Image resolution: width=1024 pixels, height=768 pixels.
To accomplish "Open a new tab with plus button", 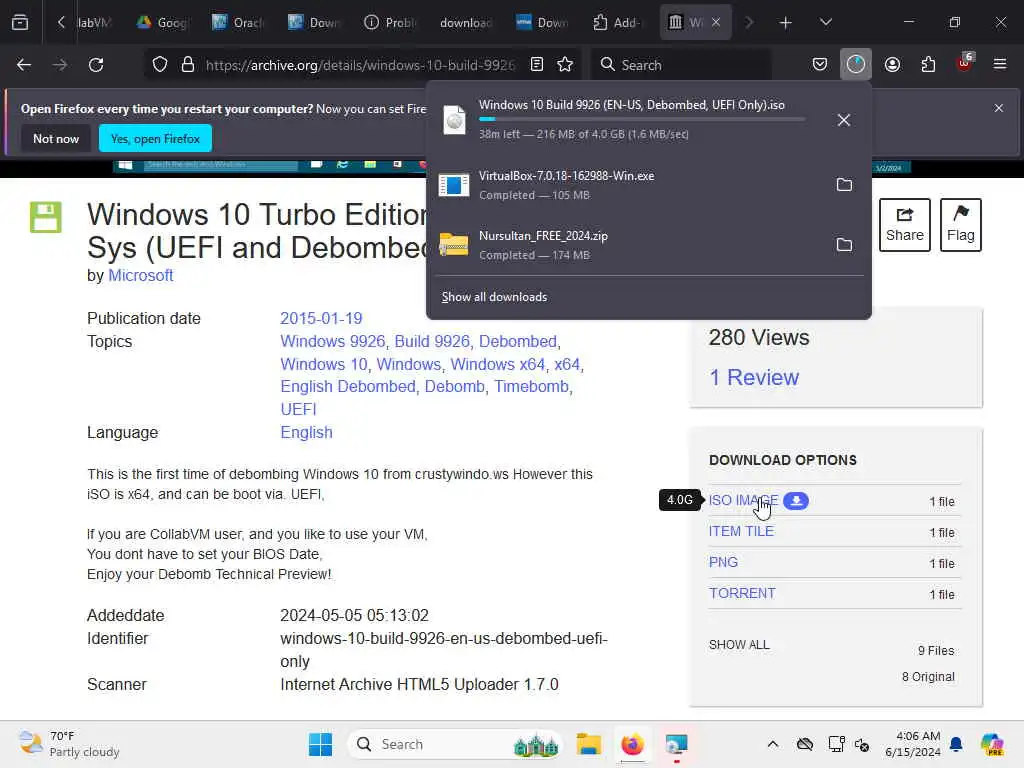I will click(786, 23).
